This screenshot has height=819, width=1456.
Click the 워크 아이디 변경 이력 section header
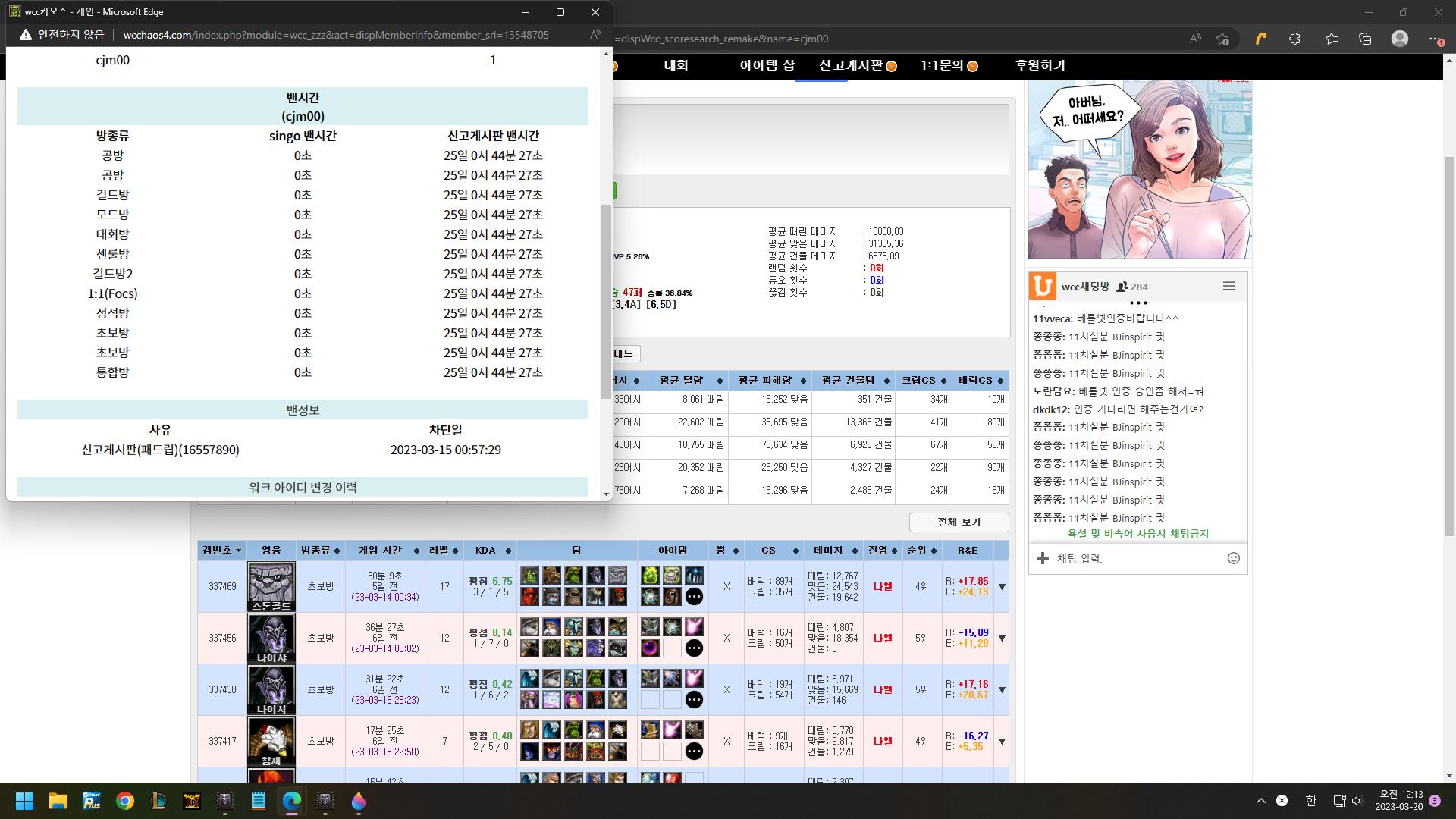coord(303,487)
